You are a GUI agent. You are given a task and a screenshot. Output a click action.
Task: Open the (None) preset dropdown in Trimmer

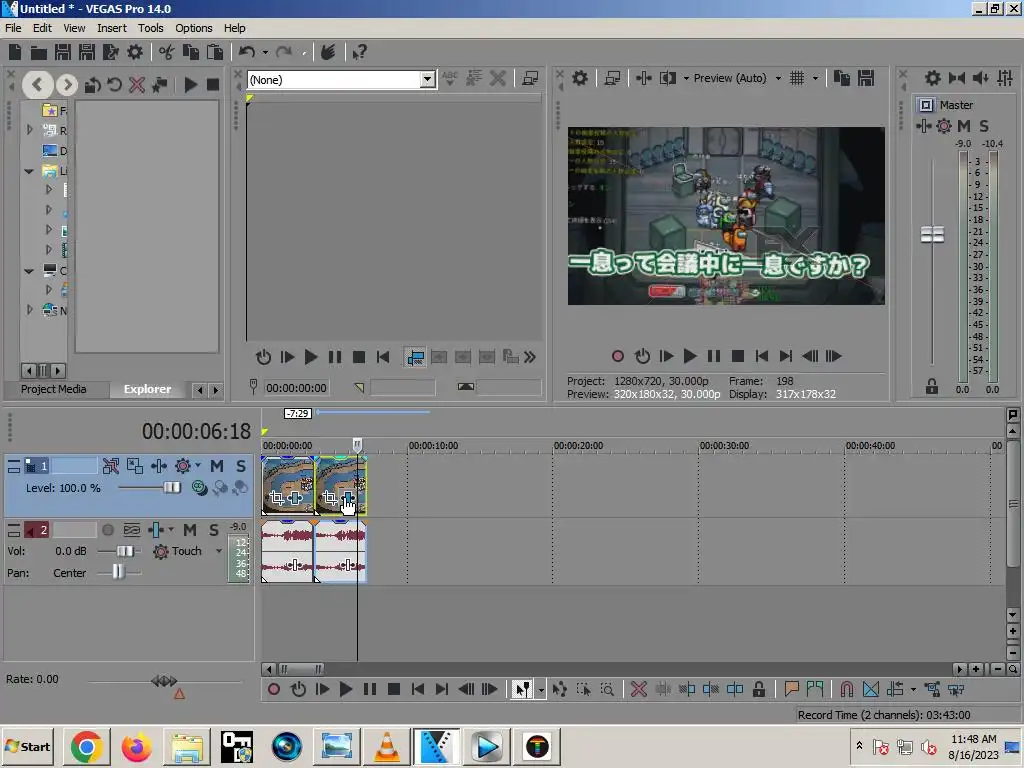(427, 80)
